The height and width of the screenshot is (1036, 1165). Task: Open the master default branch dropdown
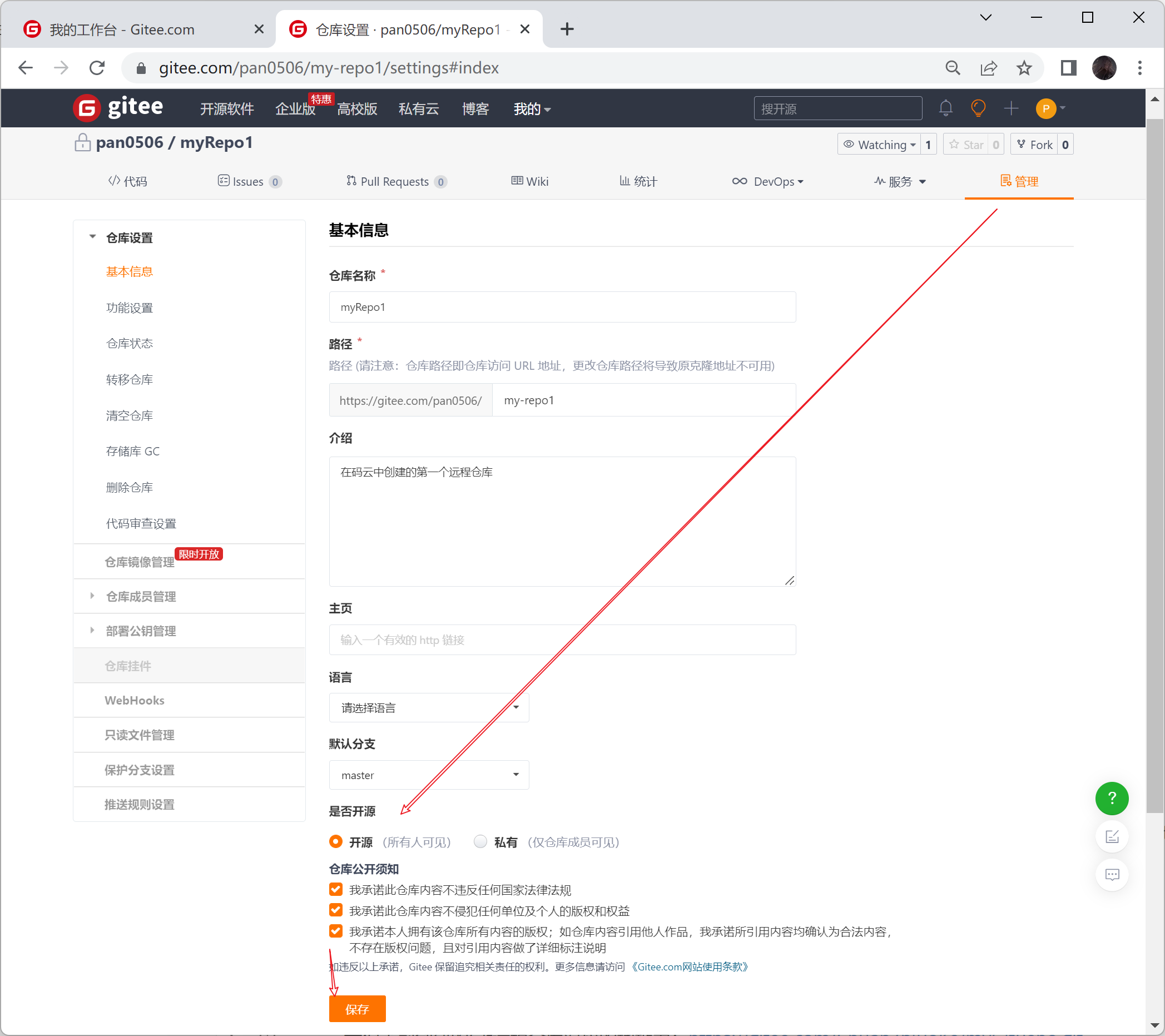(x=429, y=775)
